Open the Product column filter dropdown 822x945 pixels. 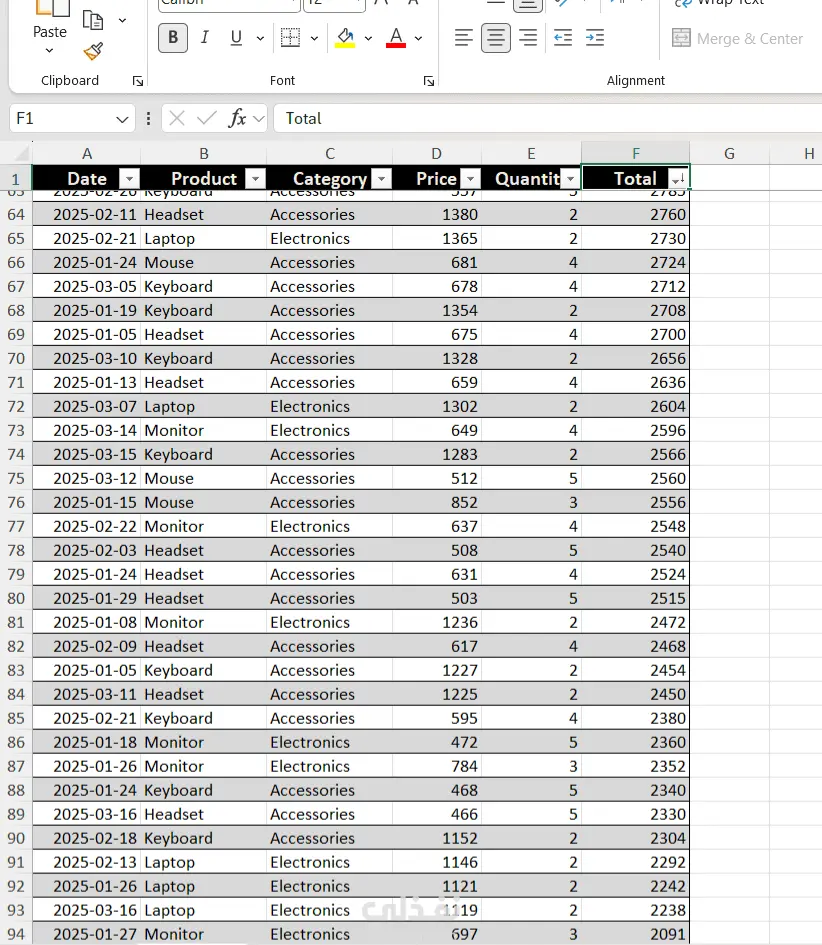pos(256,178)
